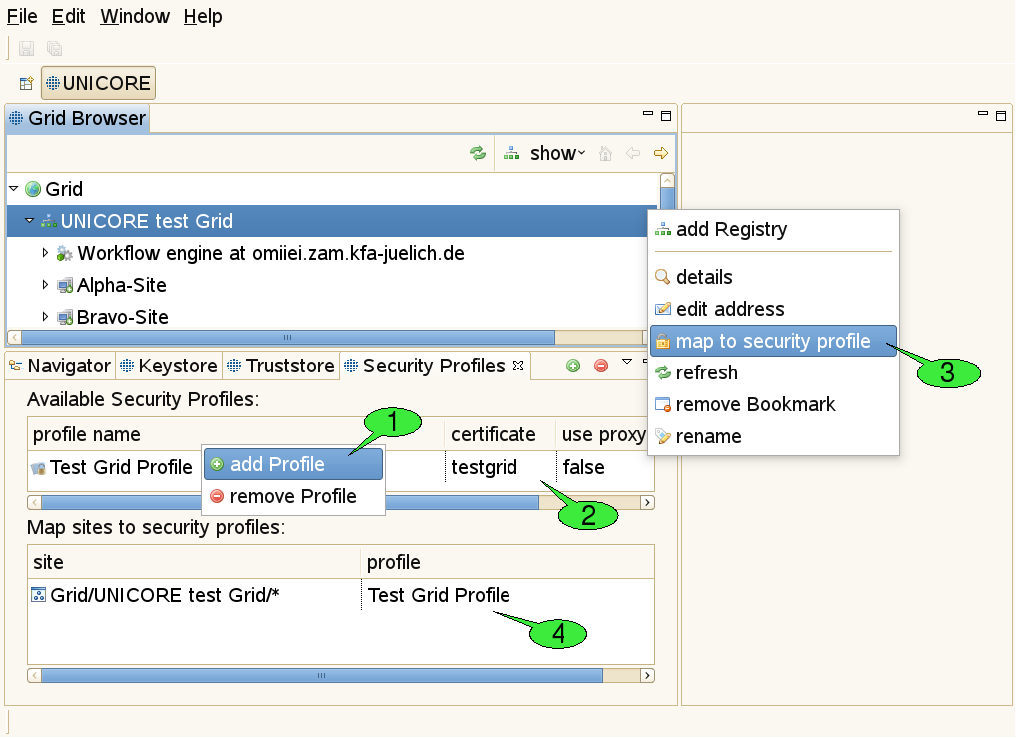Choose add Registry from context menu

click(x=773, y=229)
